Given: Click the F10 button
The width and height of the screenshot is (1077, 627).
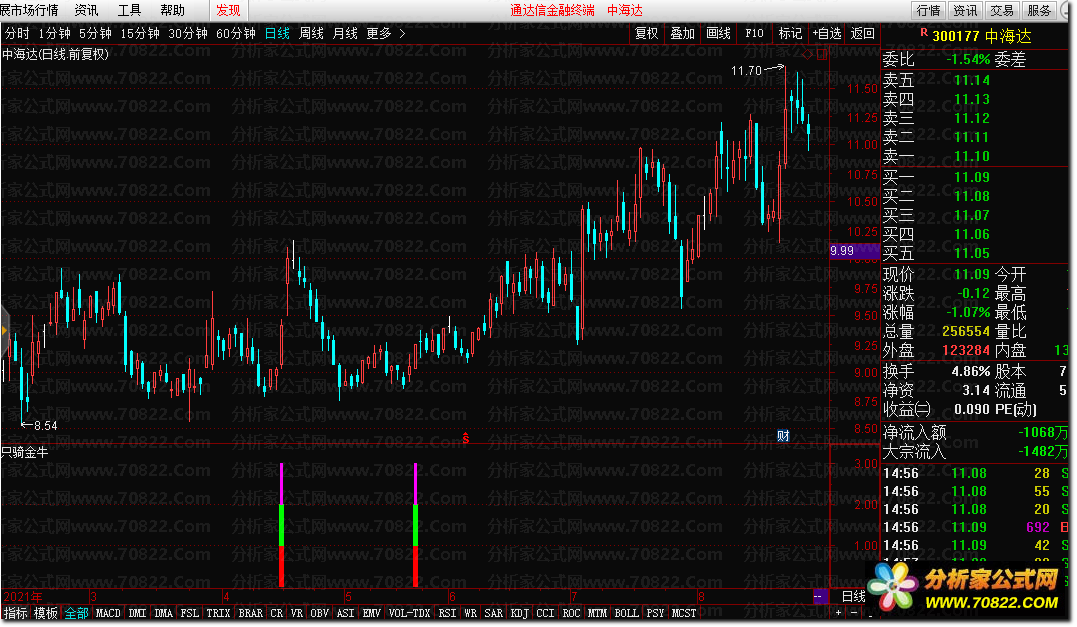Looking at the screenshot, I should (x=754, y=33).
